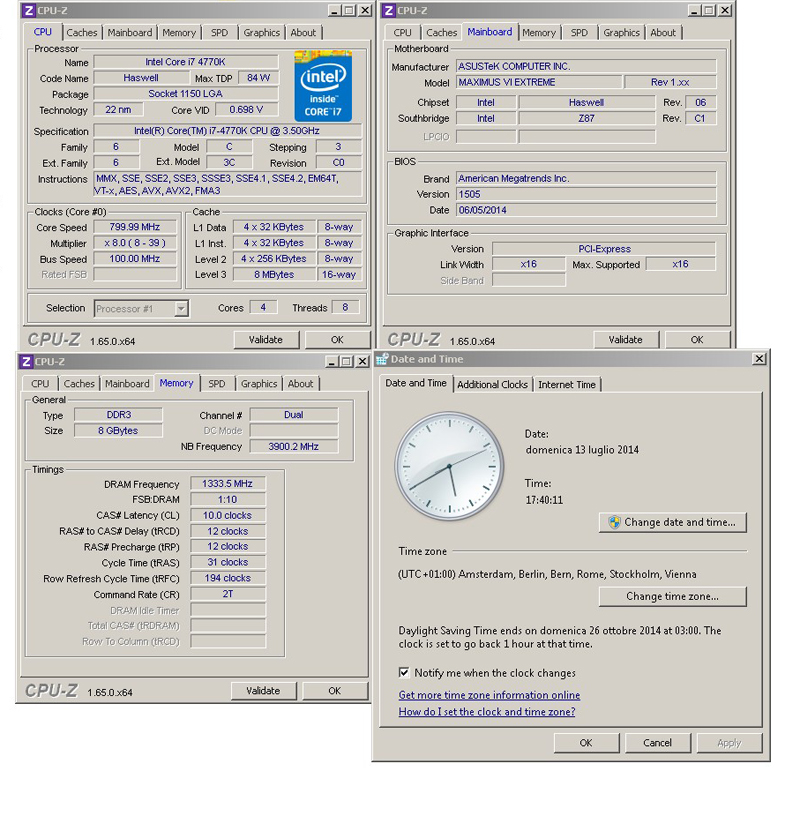Screen dimensions: 800x816
Task: Open Caches tab in the memory timings window
Action: coord(79,384)
